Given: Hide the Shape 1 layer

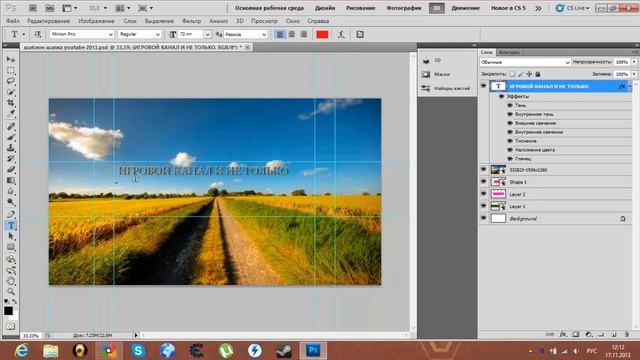Looking at the screenshot, I should (484, 182).
